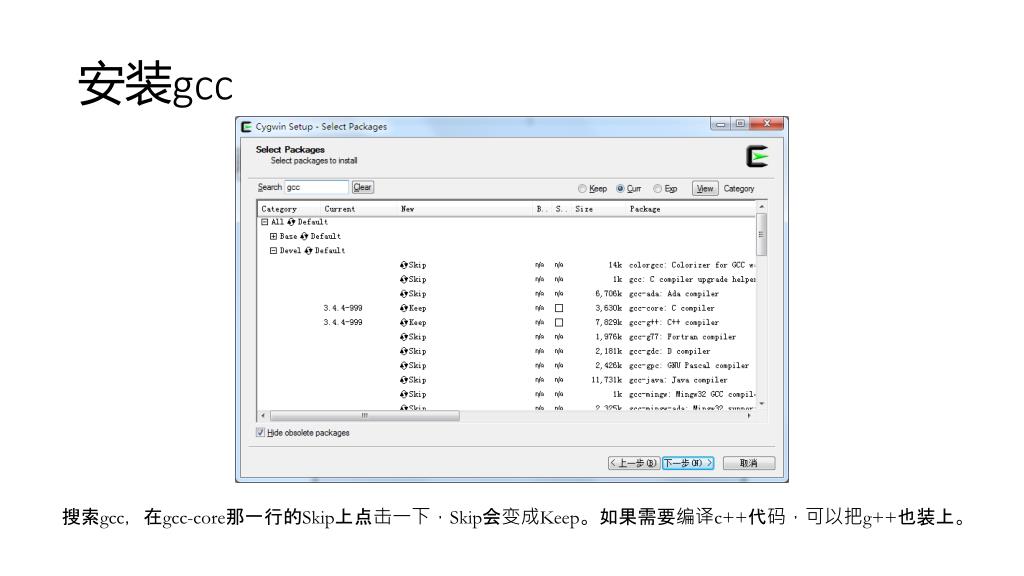
Task: Toggle Hide obsolete packages checkbox
Action: 261,432
